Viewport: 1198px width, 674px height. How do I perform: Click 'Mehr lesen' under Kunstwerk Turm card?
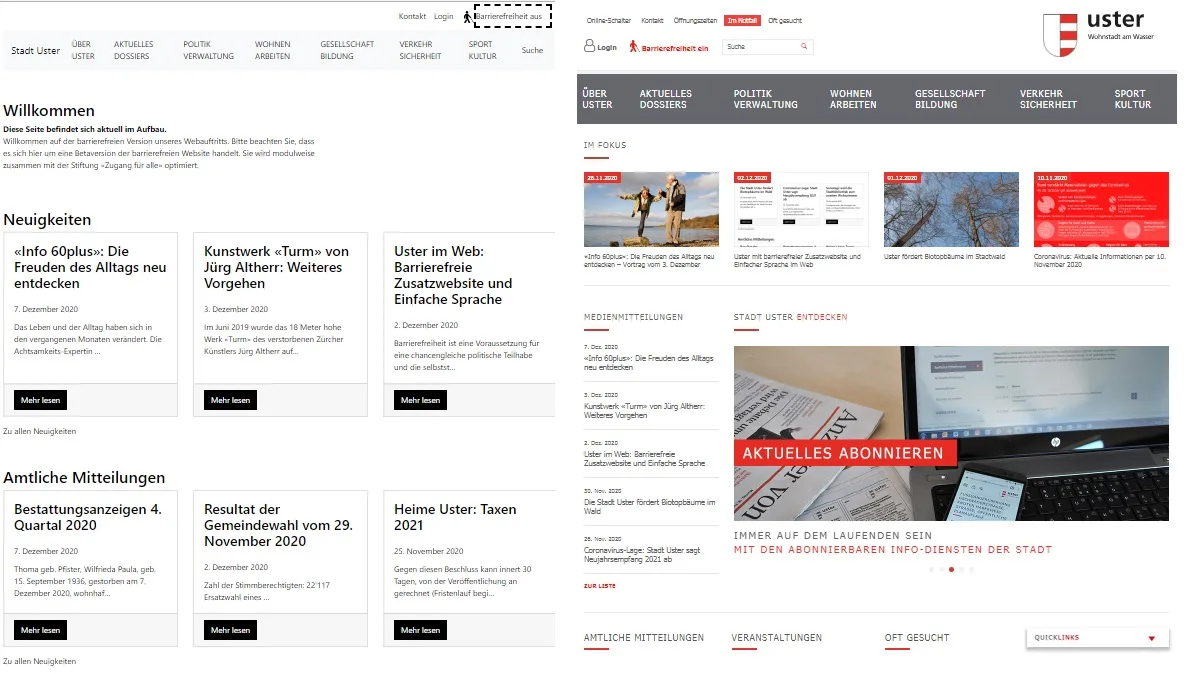point(231,400)
